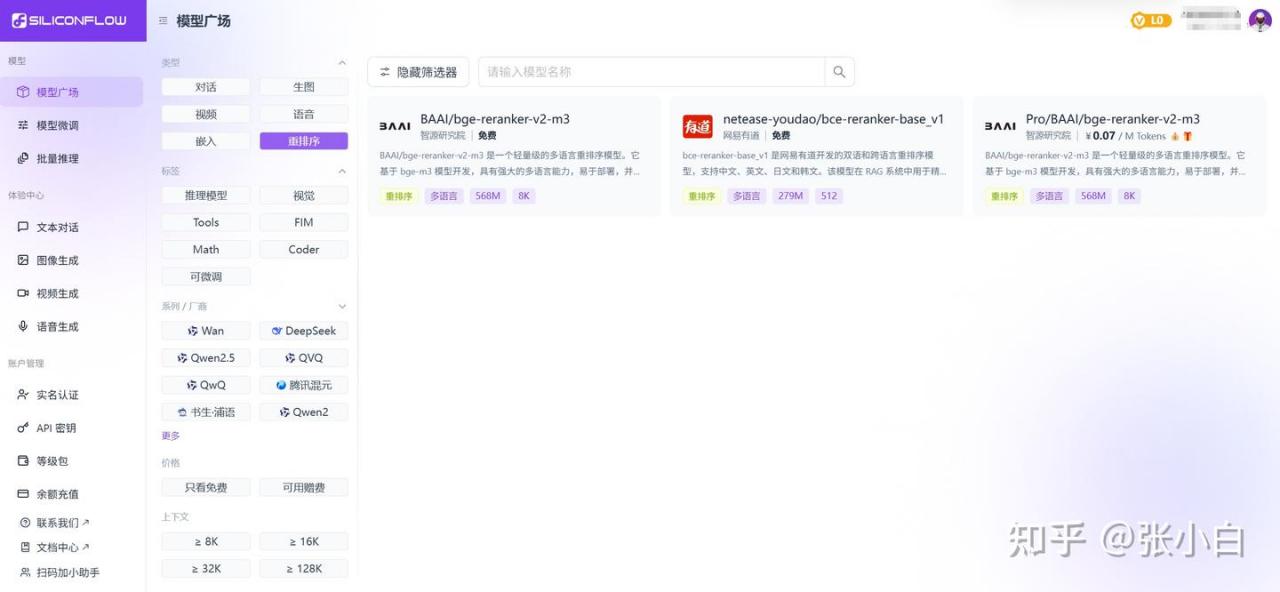Image resolution: width=1280 pixels, height=592 pixels.
Task: Open the Pro/BAAI/bge-reranker-v2-m3 model title
Action: pos(1113,119)
